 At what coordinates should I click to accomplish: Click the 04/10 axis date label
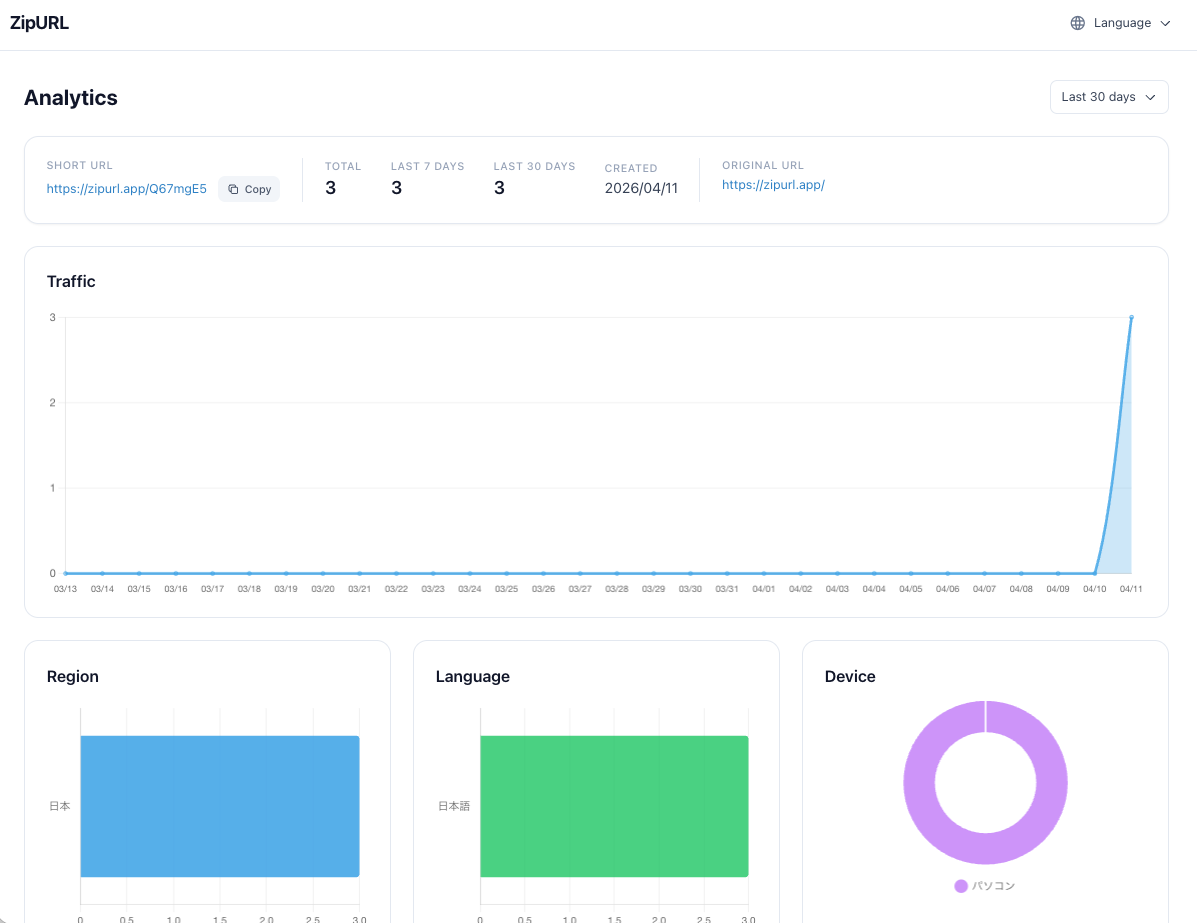[x=1094, y=589]
